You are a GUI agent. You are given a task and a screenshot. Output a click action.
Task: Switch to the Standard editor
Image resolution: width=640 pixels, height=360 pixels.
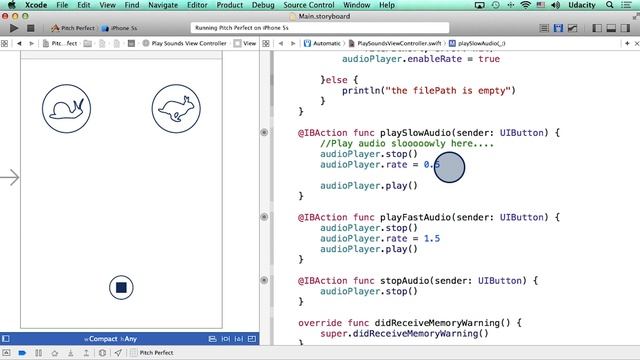pos(544,28)
